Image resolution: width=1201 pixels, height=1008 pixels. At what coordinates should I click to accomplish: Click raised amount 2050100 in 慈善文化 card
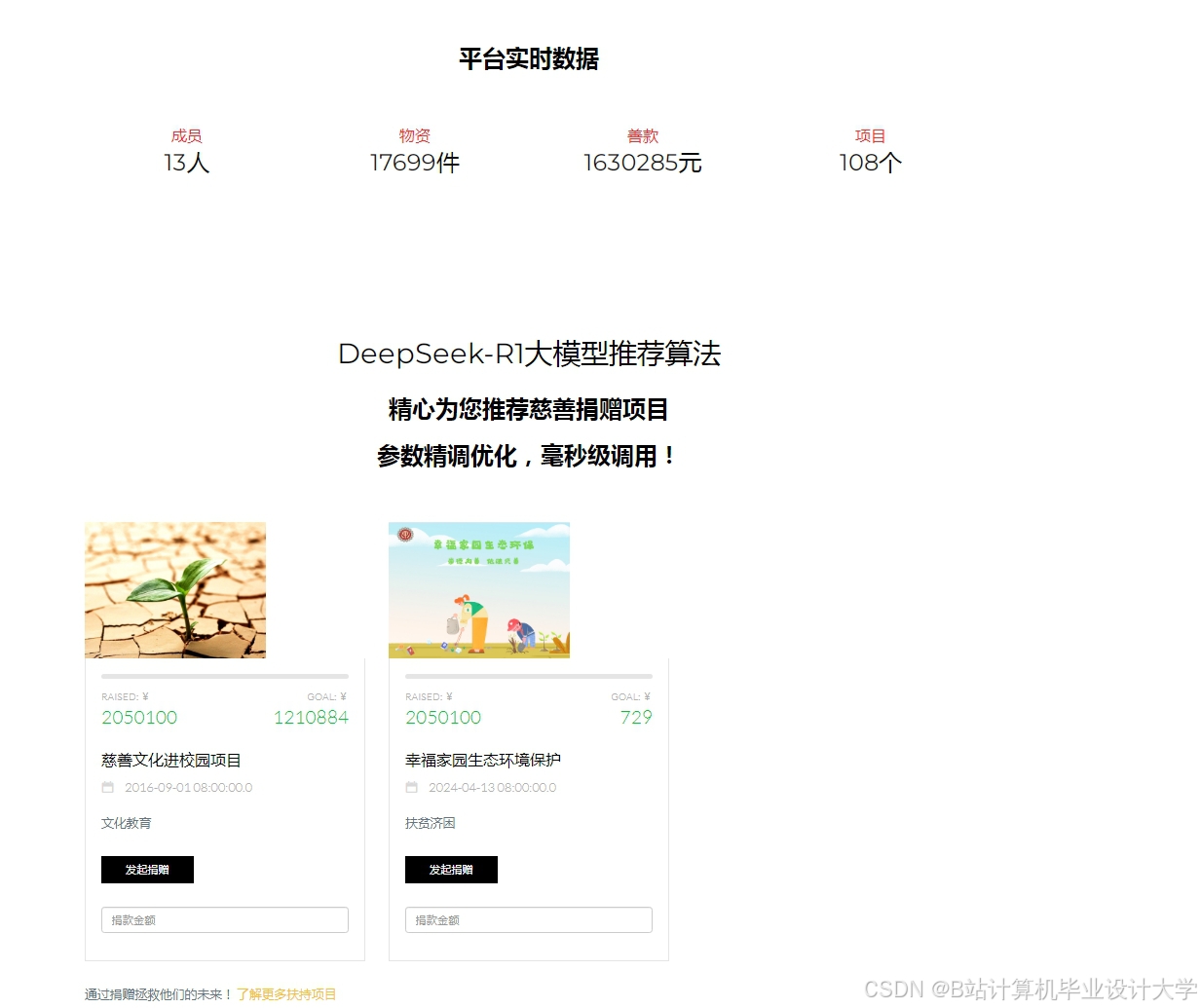click(139, 718)
